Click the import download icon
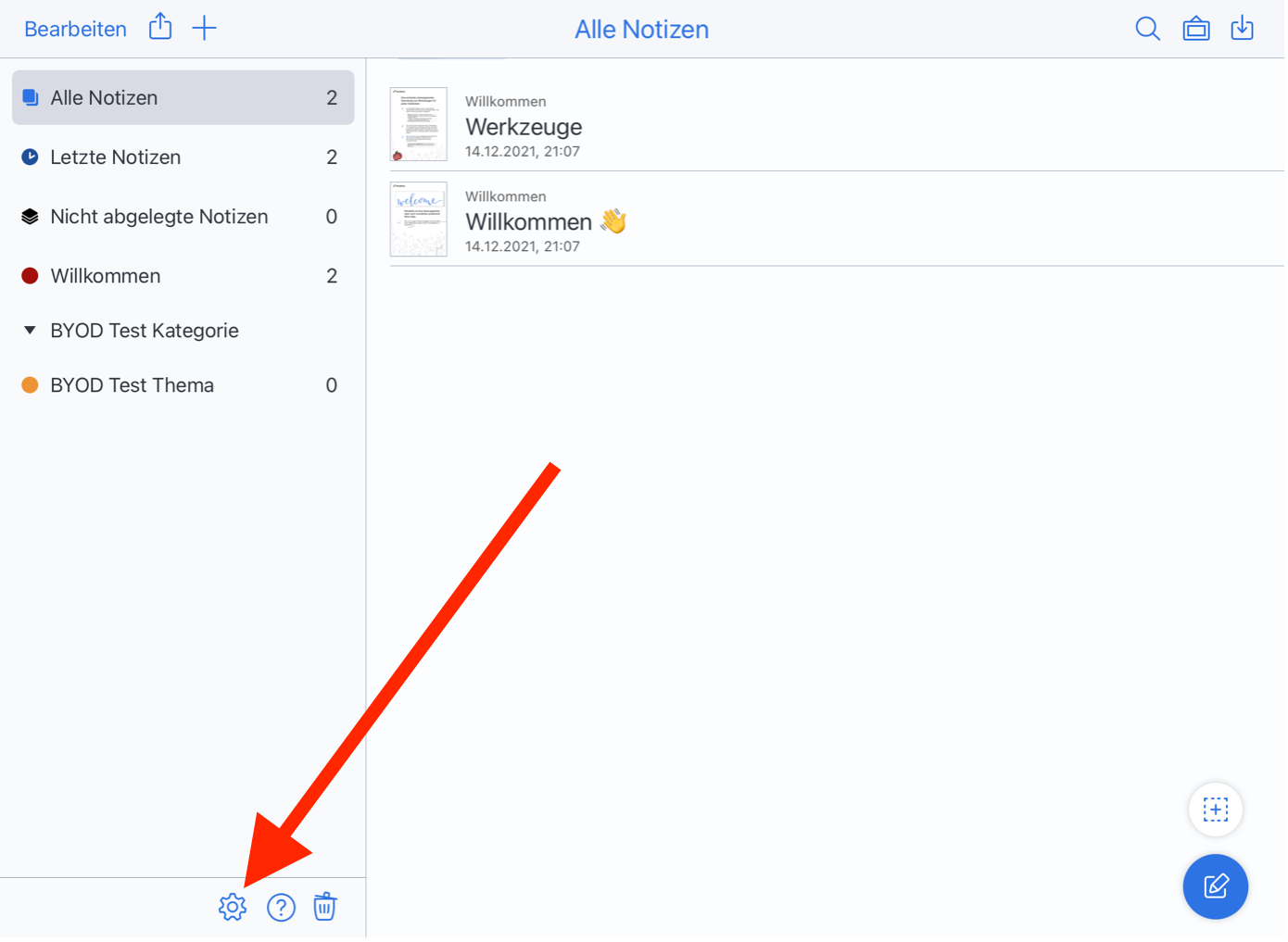 pyautogui.click(x=1242, y=29)
